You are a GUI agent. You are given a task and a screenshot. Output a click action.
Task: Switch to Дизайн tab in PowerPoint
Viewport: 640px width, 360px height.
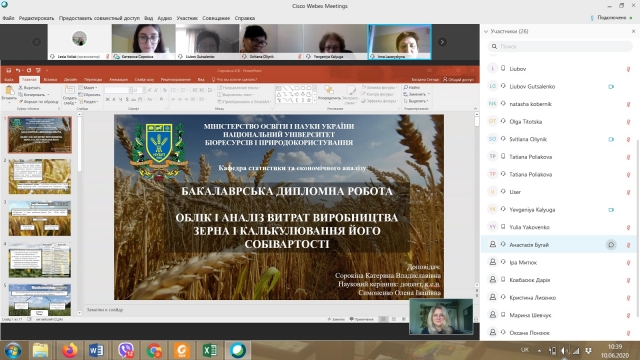pos(70,80)
